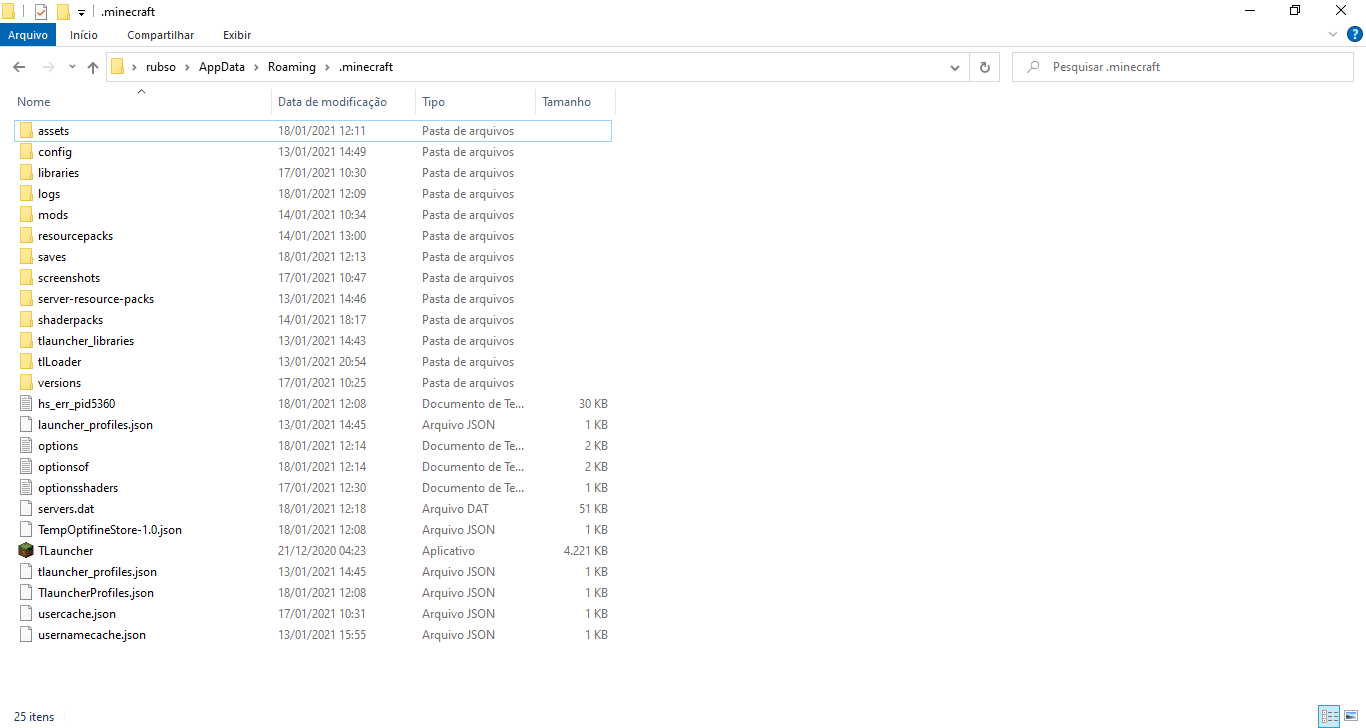Viewport: 1366px width, 728px height.
Task: Click the TLauncher application icon
Action: coord(26,551)
